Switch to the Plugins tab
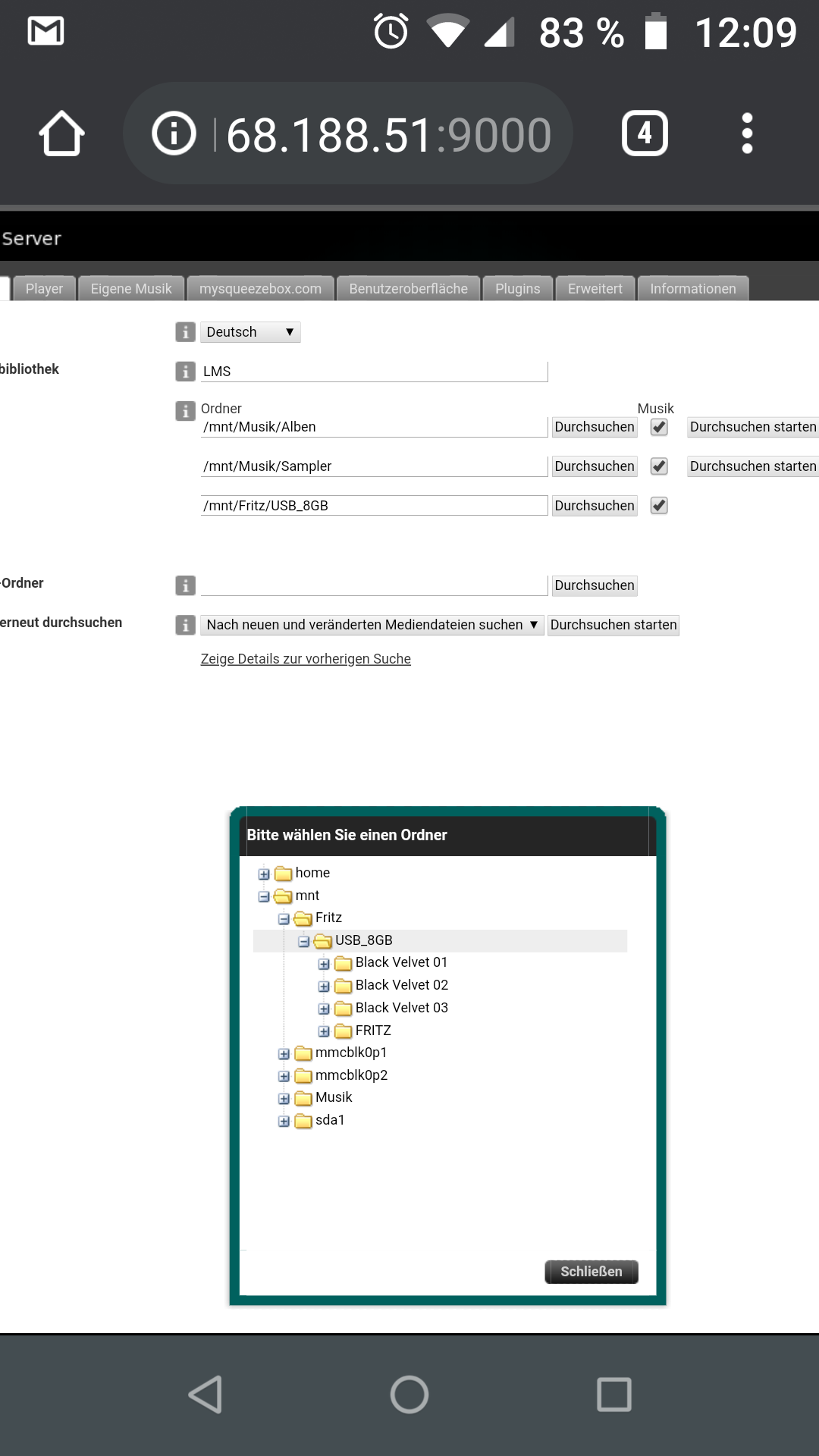 [518, 289]
